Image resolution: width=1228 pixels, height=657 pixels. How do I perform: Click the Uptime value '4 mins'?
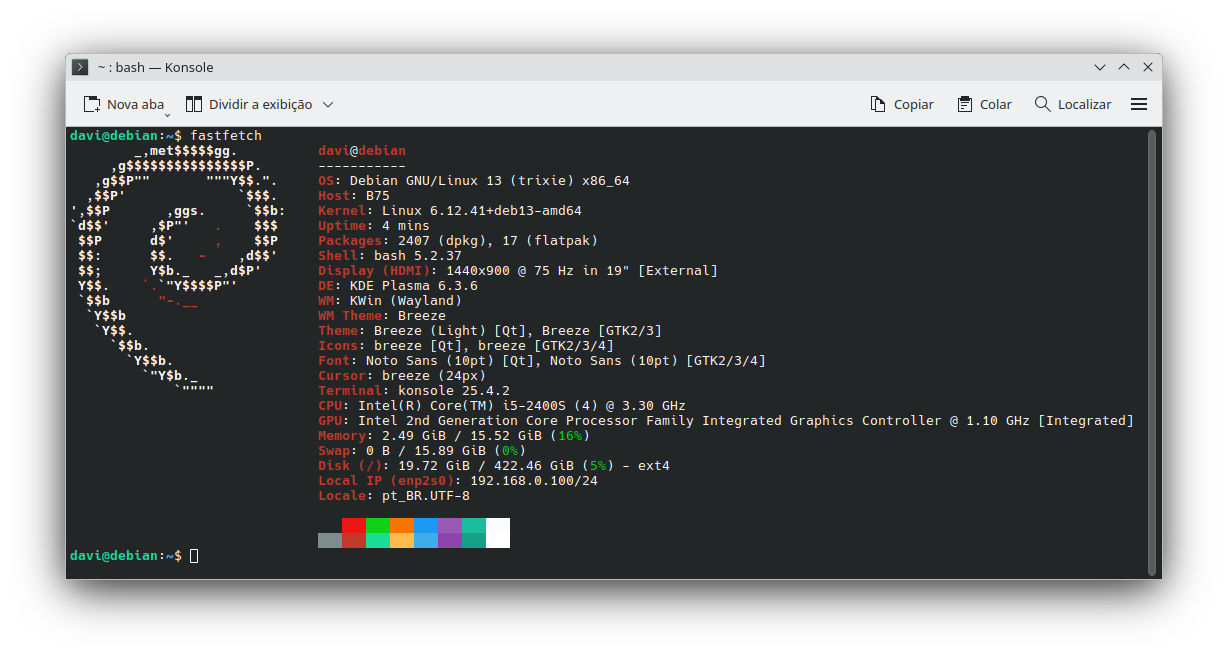(x=406, y=226)
